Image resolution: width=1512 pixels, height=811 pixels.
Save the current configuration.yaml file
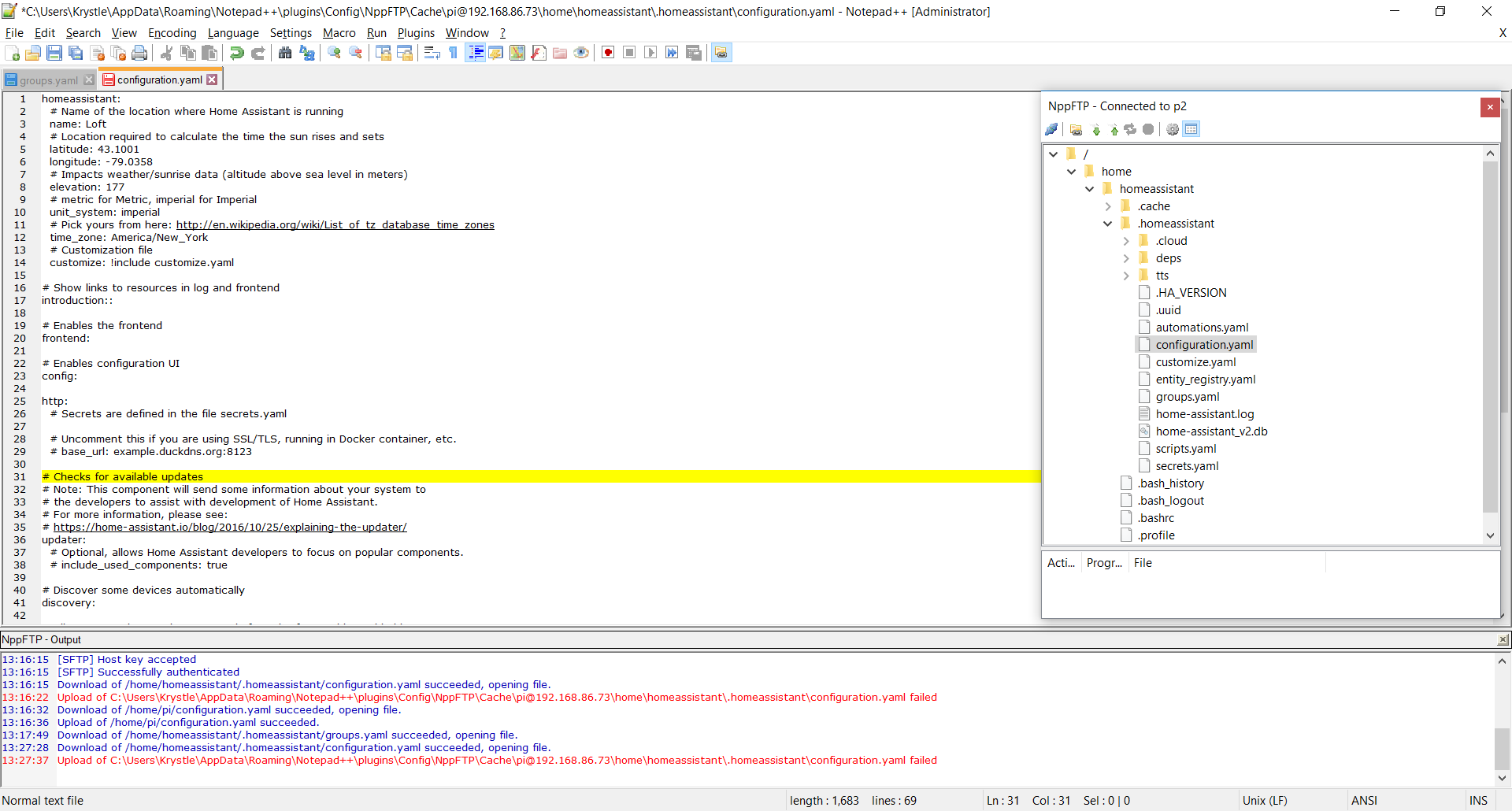(x=54, y=52)
